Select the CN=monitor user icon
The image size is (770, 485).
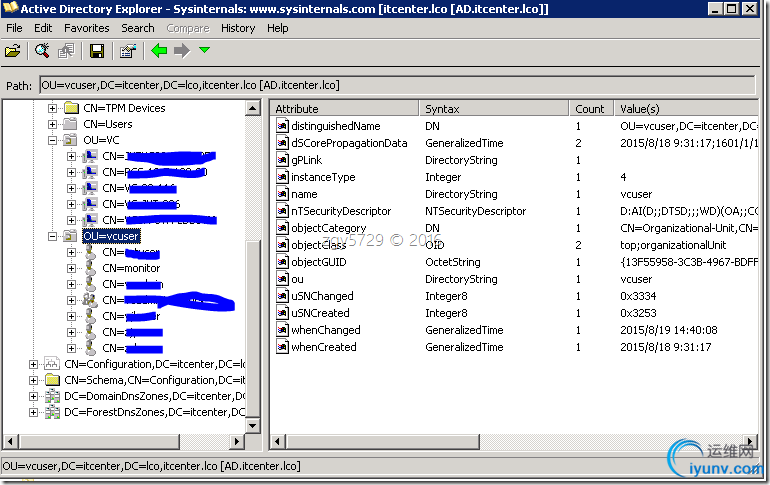90,268
